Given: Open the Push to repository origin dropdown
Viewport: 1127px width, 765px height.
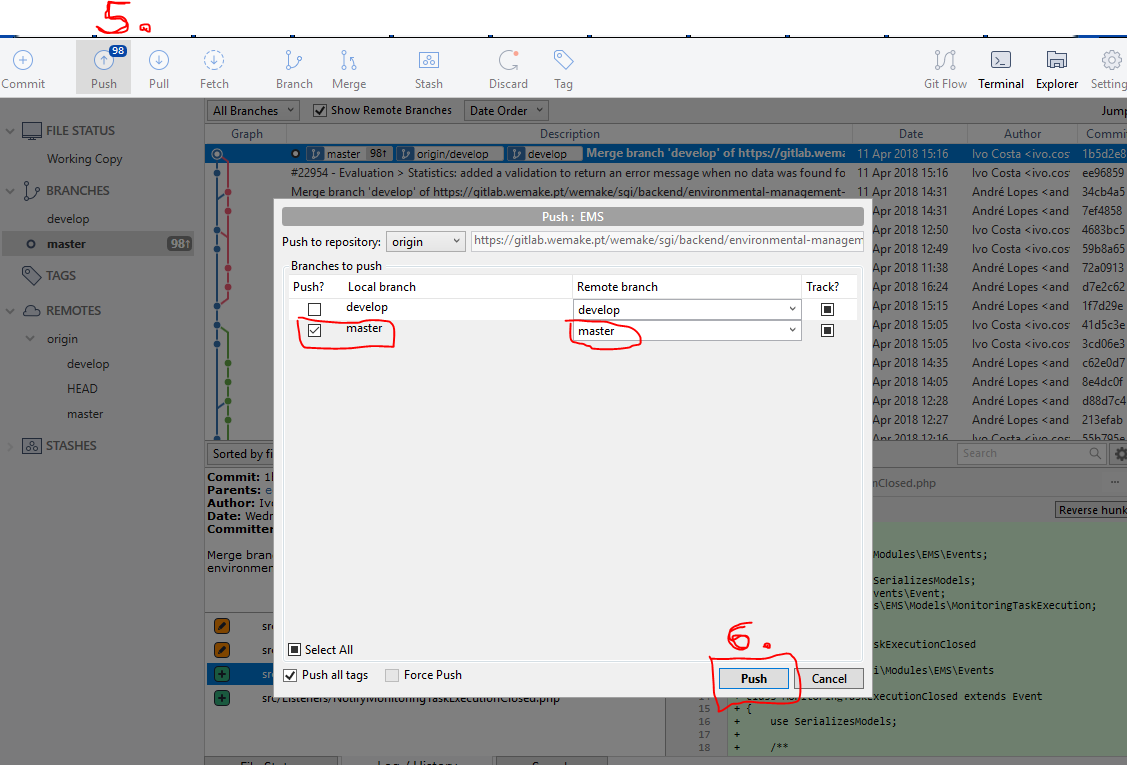Looking at the screenshot, I should [426, 241].
